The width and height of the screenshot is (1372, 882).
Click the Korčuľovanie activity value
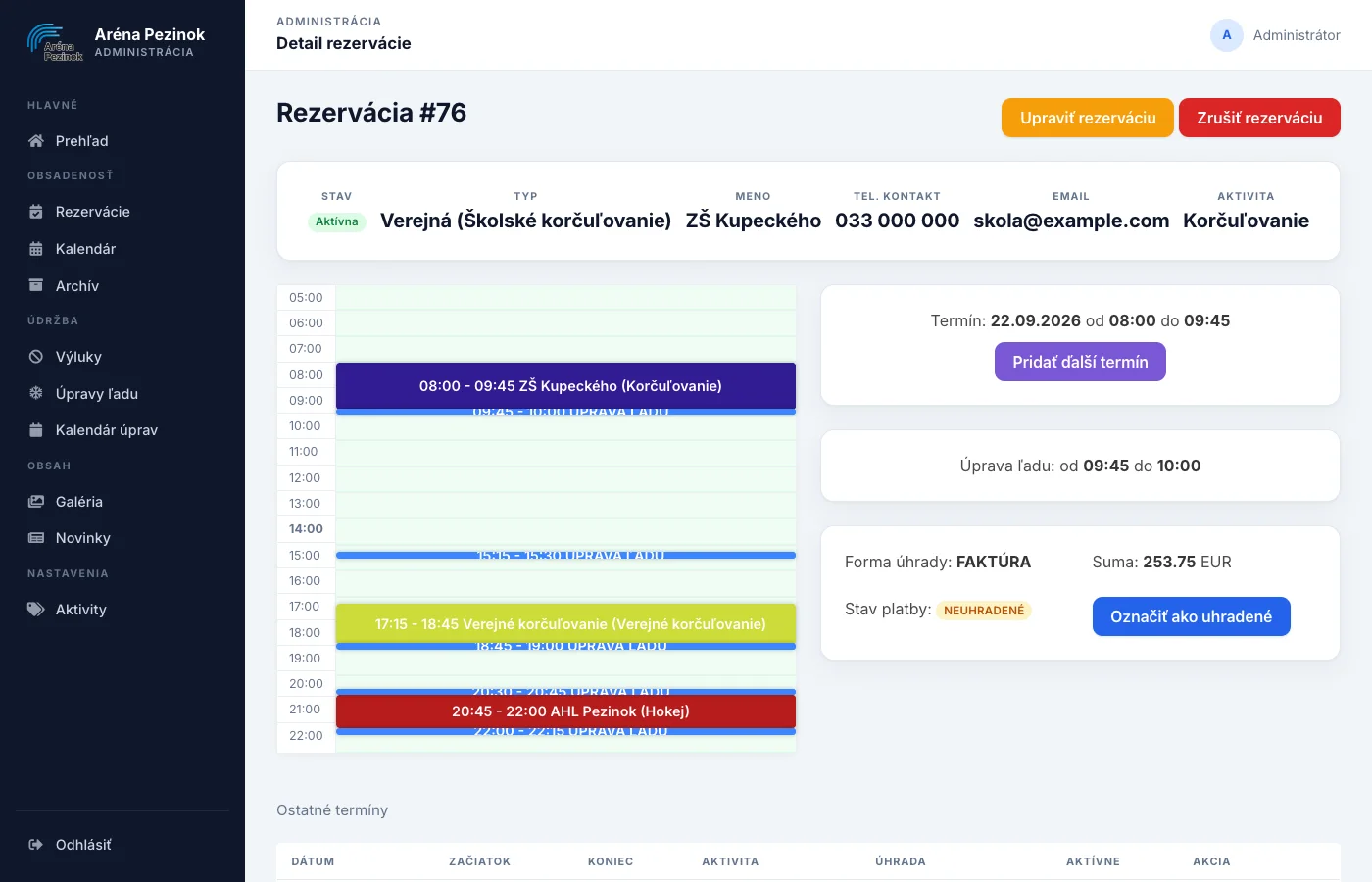click(1246, 220)
